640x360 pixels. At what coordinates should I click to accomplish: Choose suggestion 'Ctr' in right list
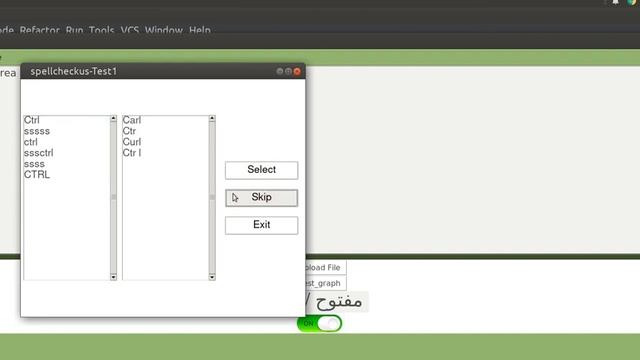click(x=129, y=131)
